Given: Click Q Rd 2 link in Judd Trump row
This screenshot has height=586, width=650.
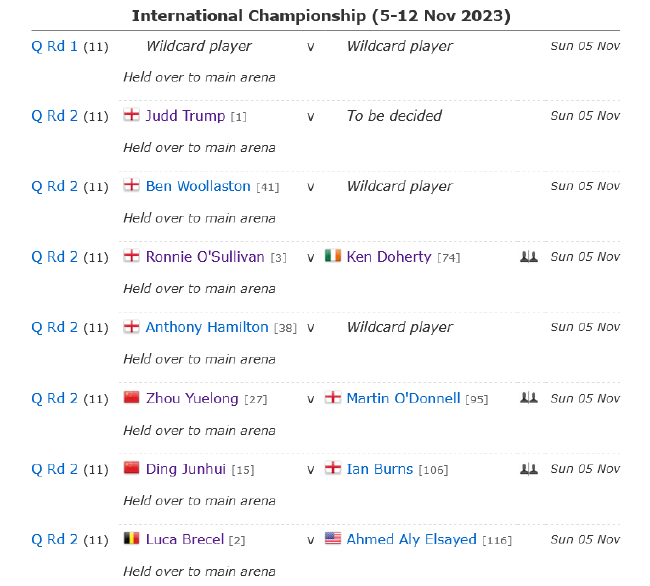Looking at the screenshot, I should coord(54,116).
